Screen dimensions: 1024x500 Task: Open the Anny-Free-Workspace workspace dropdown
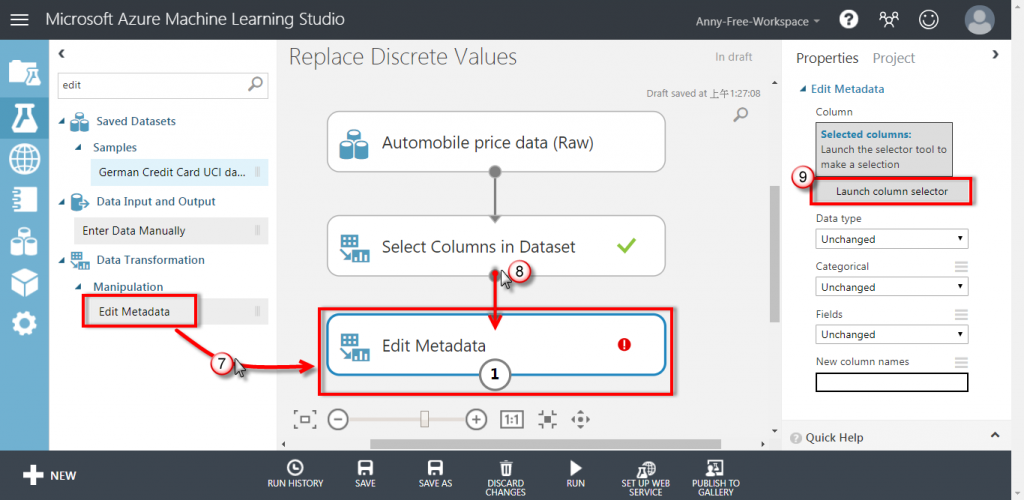point(758,21)
